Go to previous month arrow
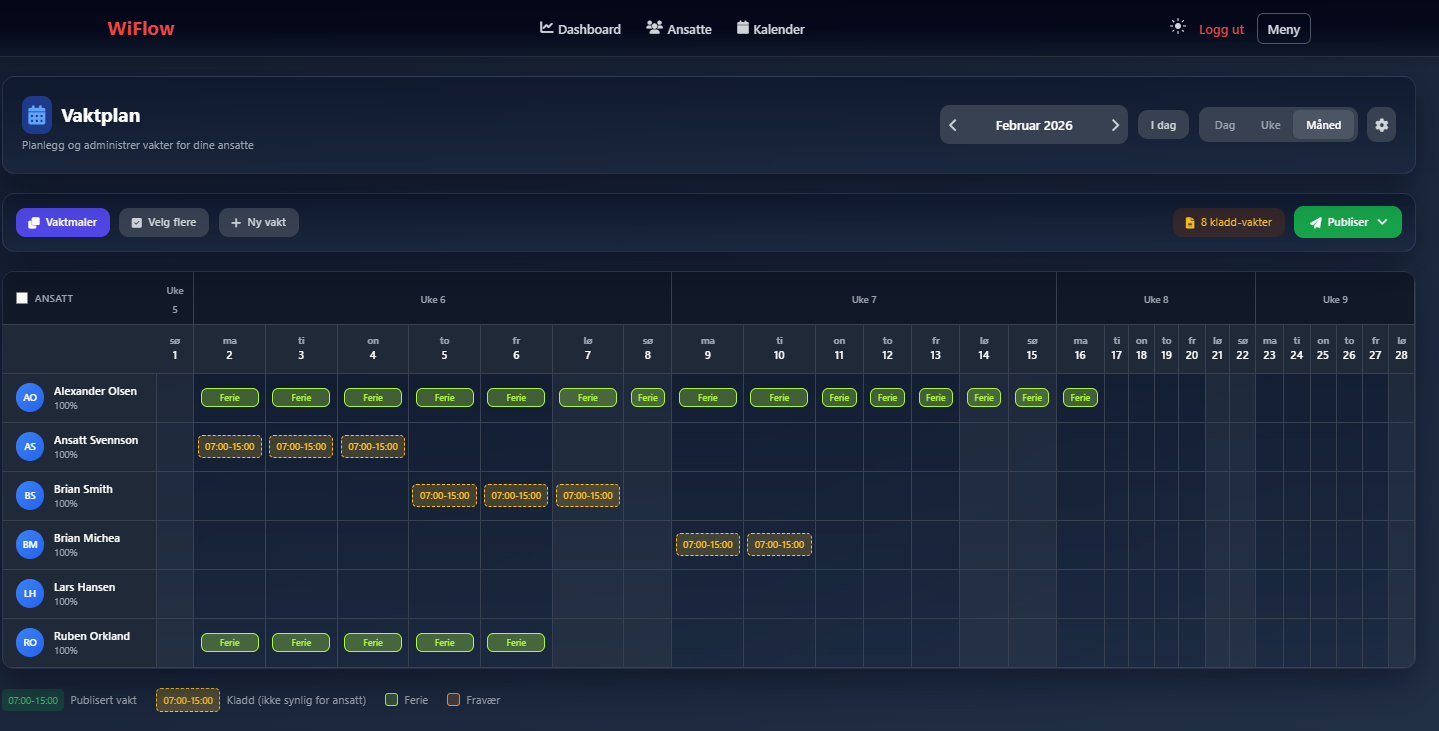This screenshot has width=1439, height=731. coord(953,125)
